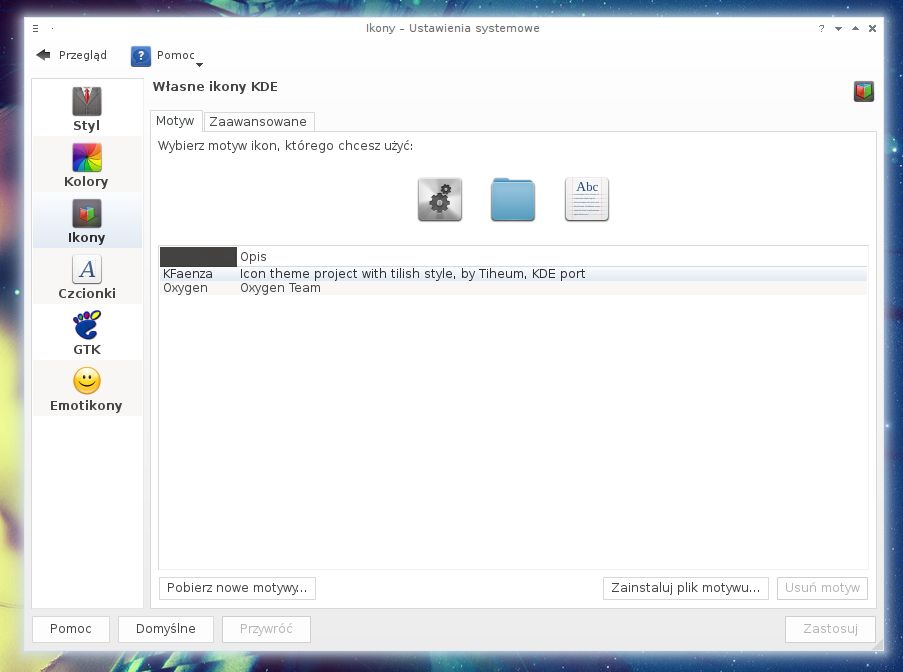
Task: Click the bottom Pomoc button
Action: 71,629
